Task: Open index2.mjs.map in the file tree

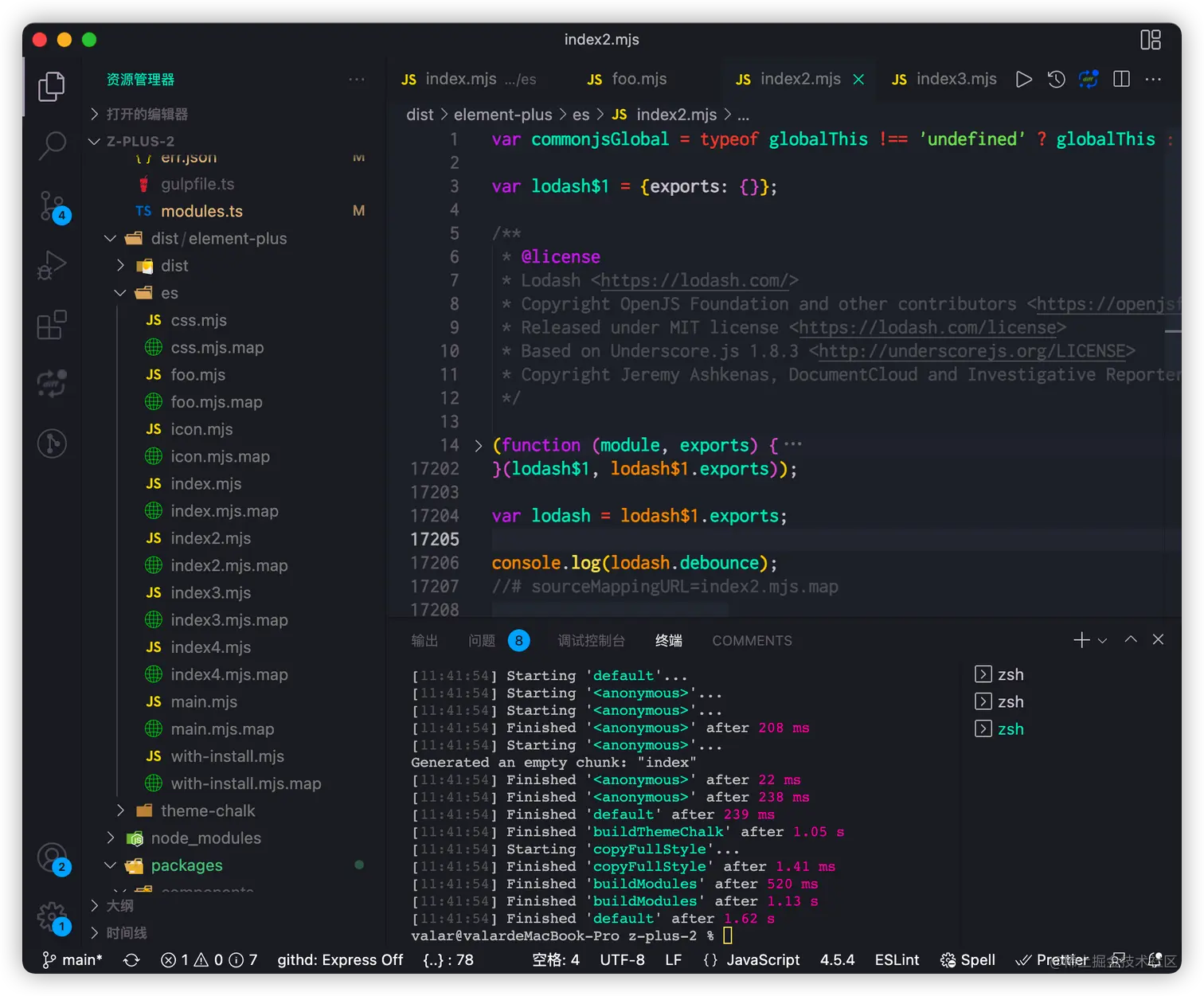Action: (229, 565)
